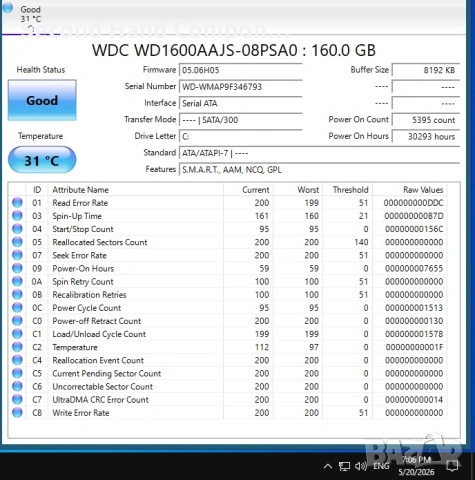Click the status icon for Spin-Up Time
The height and width of the screenshot is (480, 475).
17,216
